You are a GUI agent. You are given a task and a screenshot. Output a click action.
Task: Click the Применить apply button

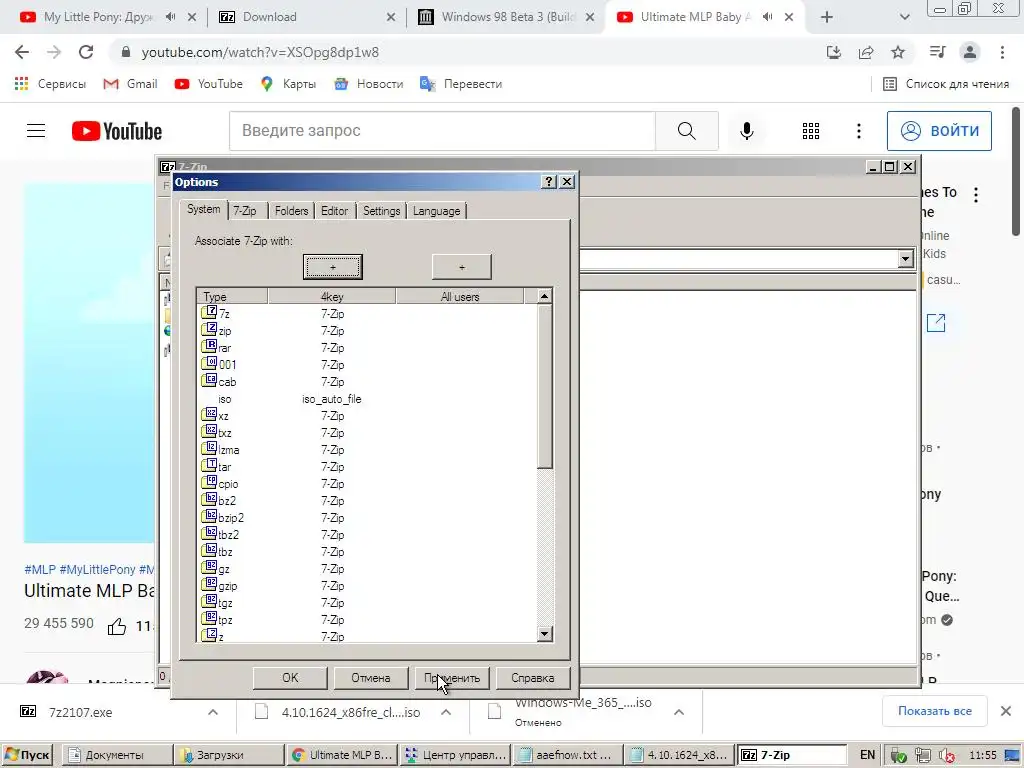point(451,678)
